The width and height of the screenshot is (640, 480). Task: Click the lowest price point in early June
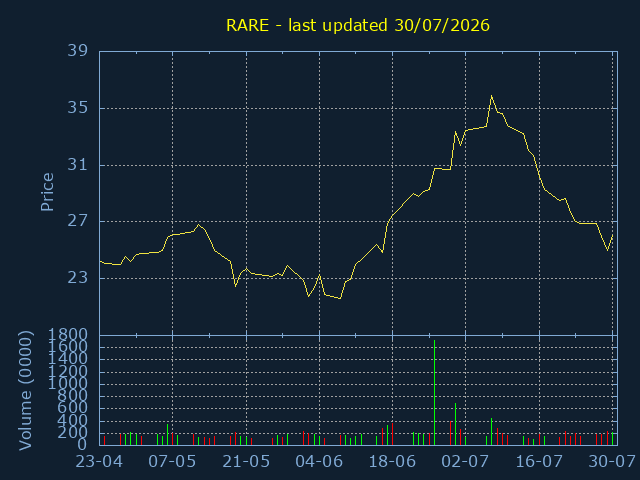pyautogui.click(x=340, y=298)
